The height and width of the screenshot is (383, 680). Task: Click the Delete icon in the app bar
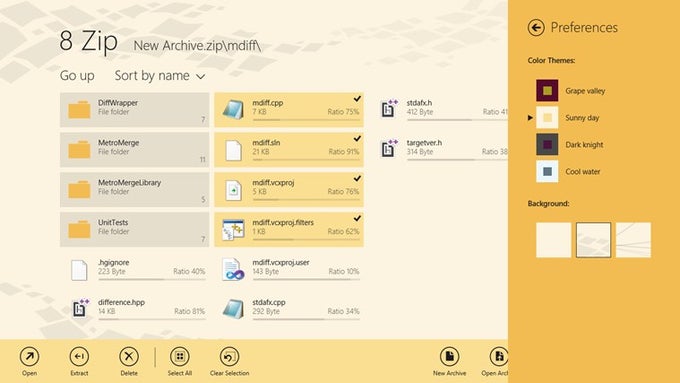coord(129,357)
